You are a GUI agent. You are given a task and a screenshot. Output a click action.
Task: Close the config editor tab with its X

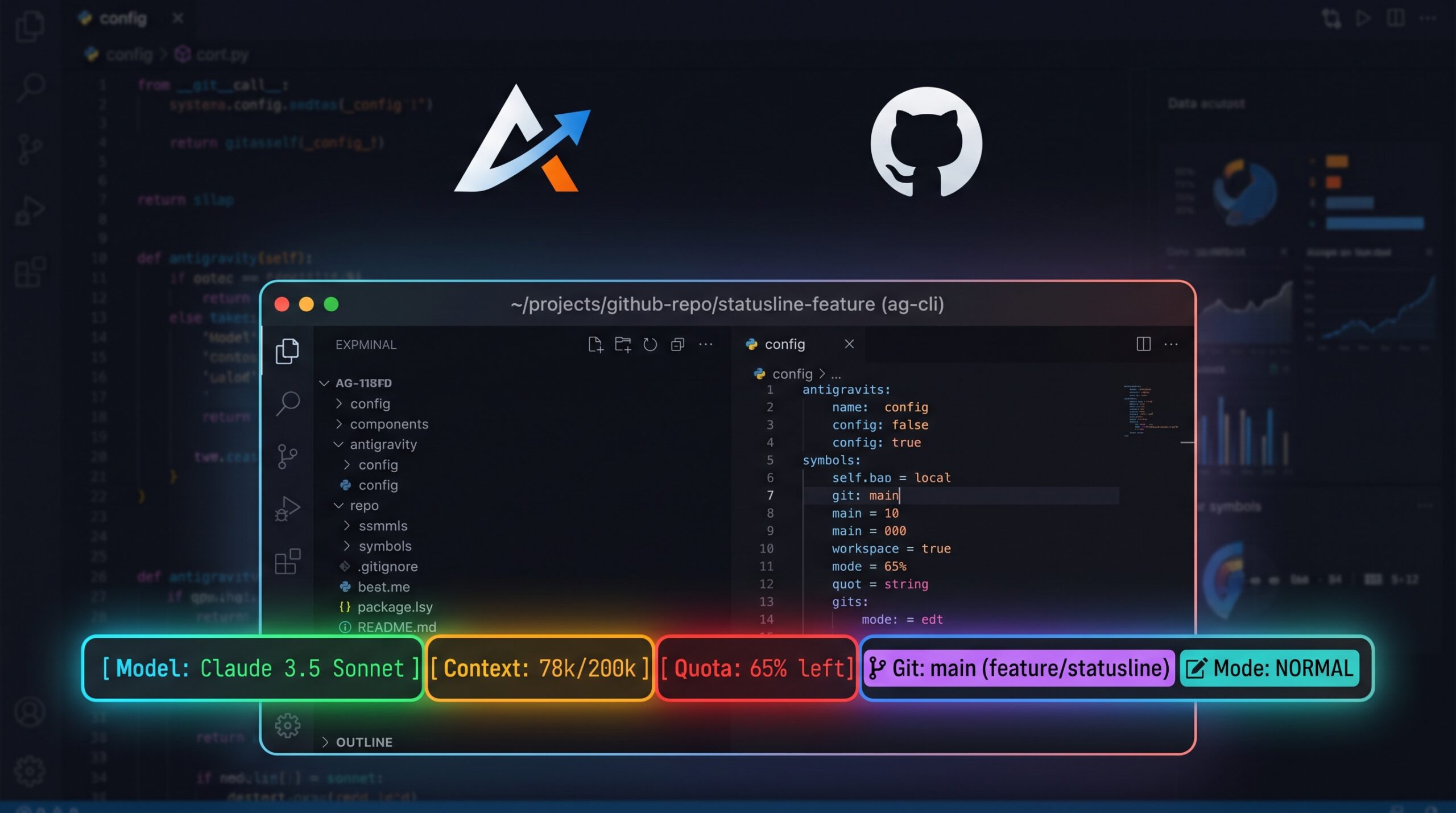coord(849,344)
